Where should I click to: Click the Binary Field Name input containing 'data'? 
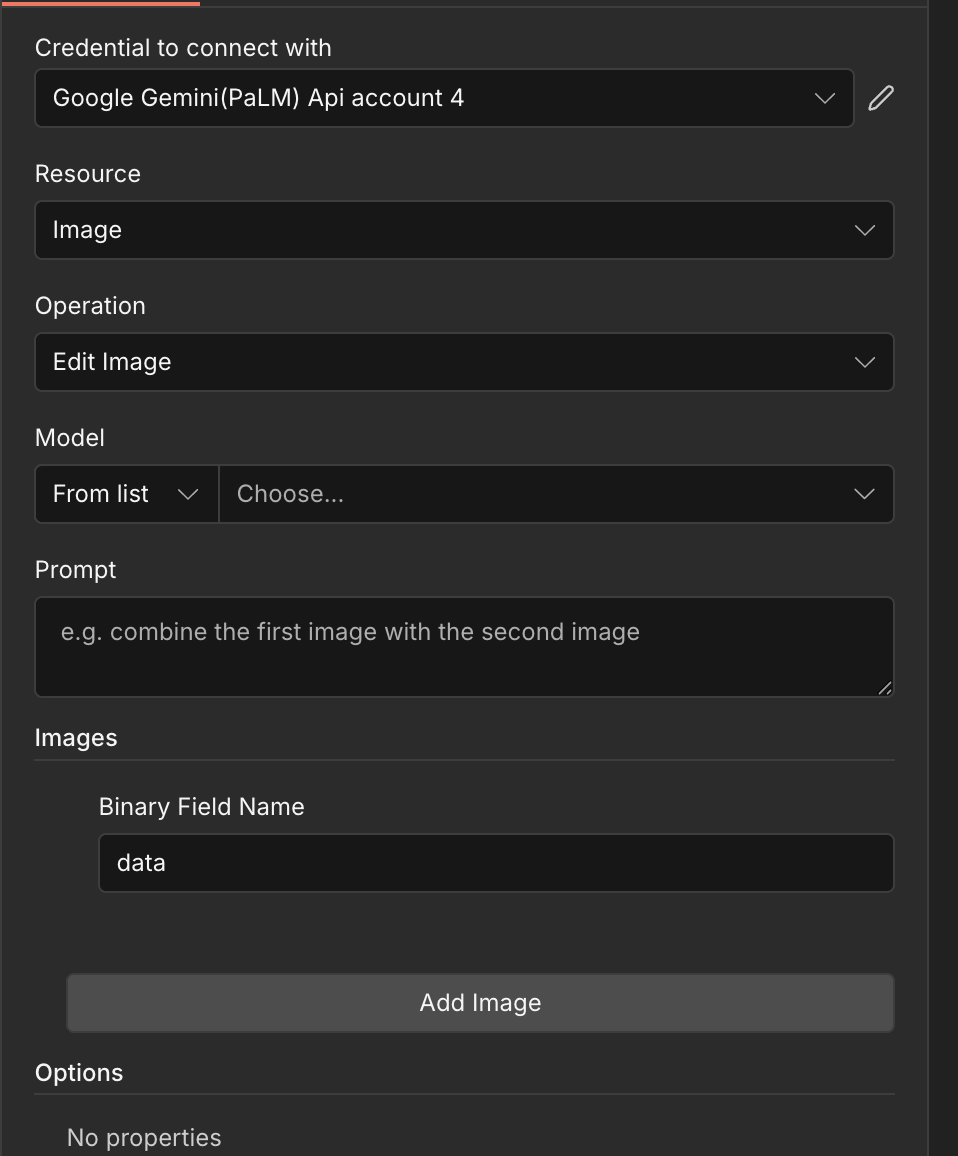[x=496, y=863]
